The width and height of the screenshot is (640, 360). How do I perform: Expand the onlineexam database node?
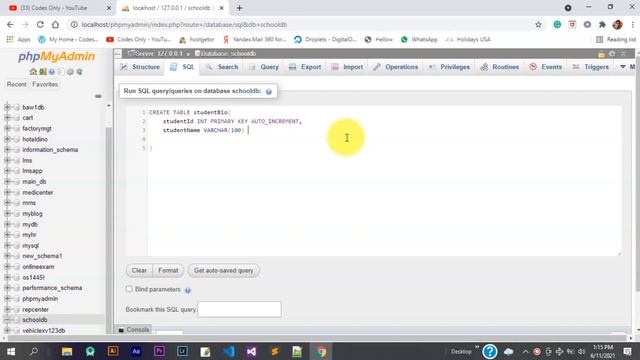7,267
